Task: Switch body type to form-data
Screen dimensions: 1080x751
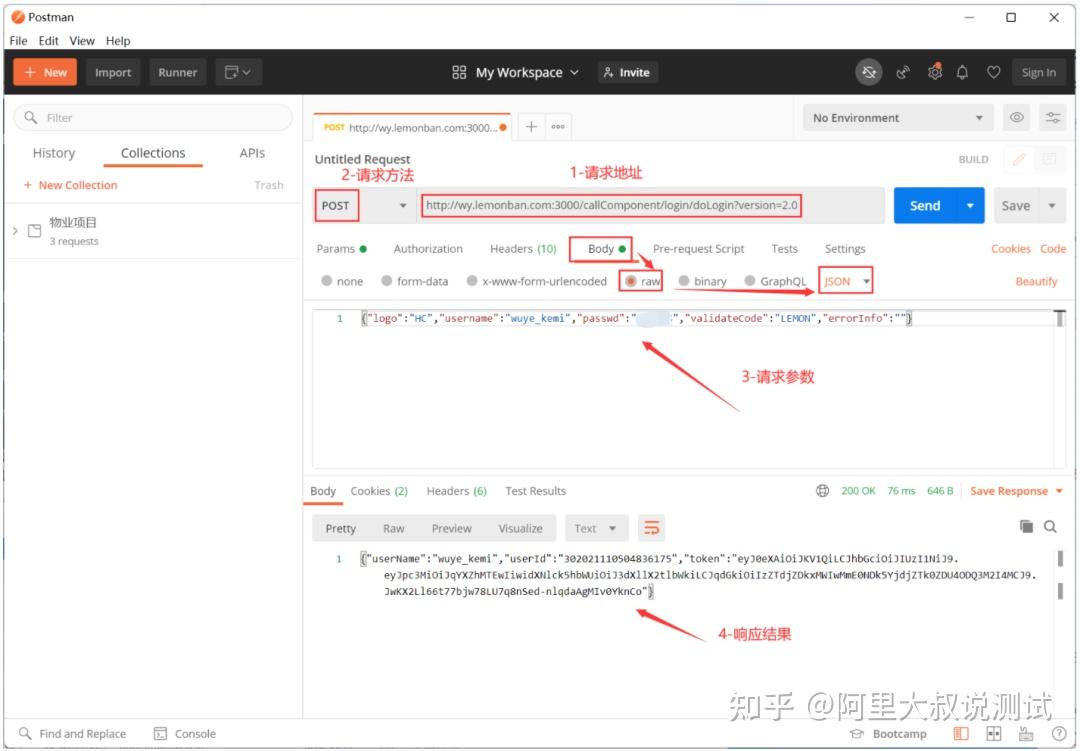Action: coord(414,281)
